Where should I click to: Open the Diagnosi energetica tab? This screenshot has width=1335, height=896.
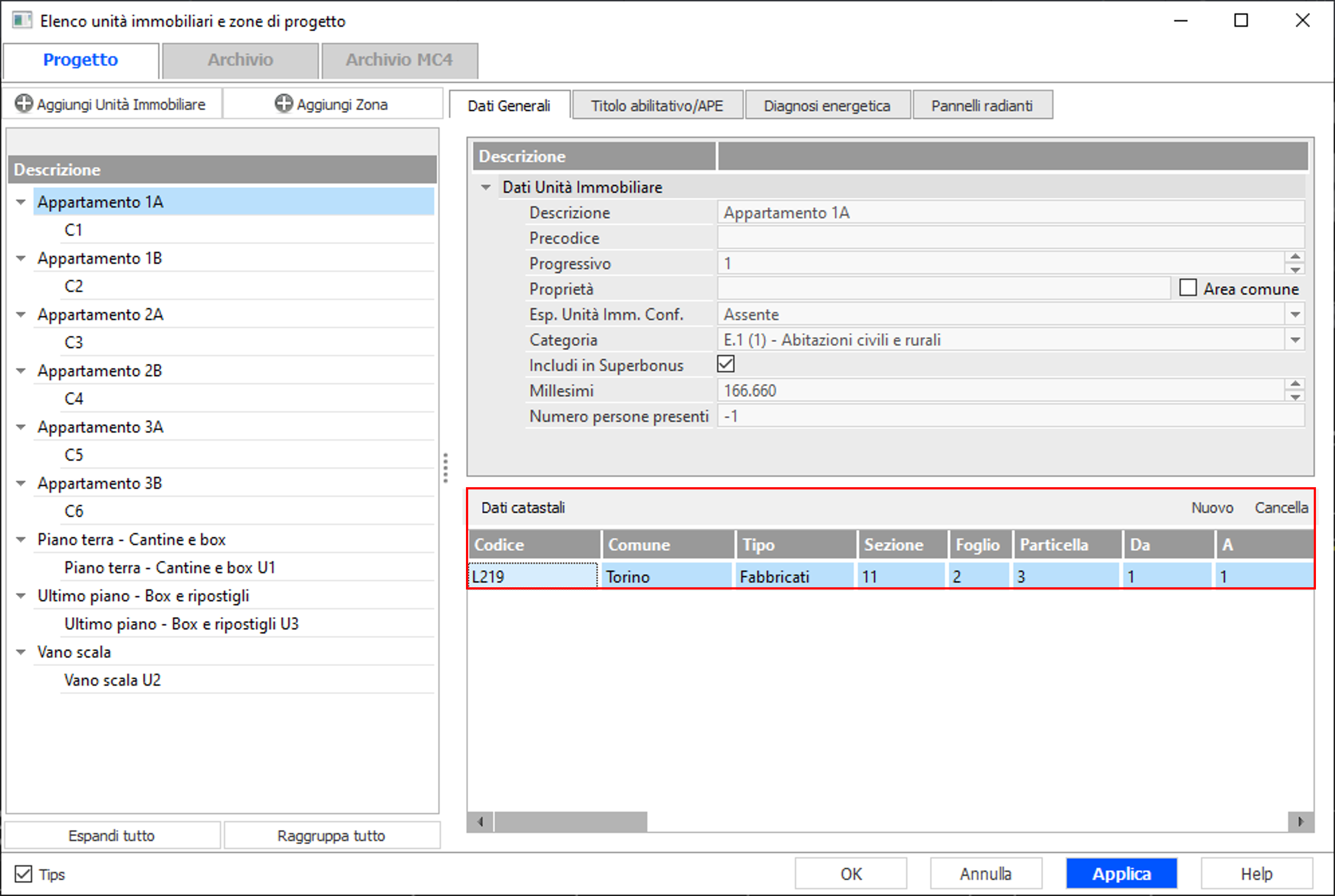[x=827, y=106]
